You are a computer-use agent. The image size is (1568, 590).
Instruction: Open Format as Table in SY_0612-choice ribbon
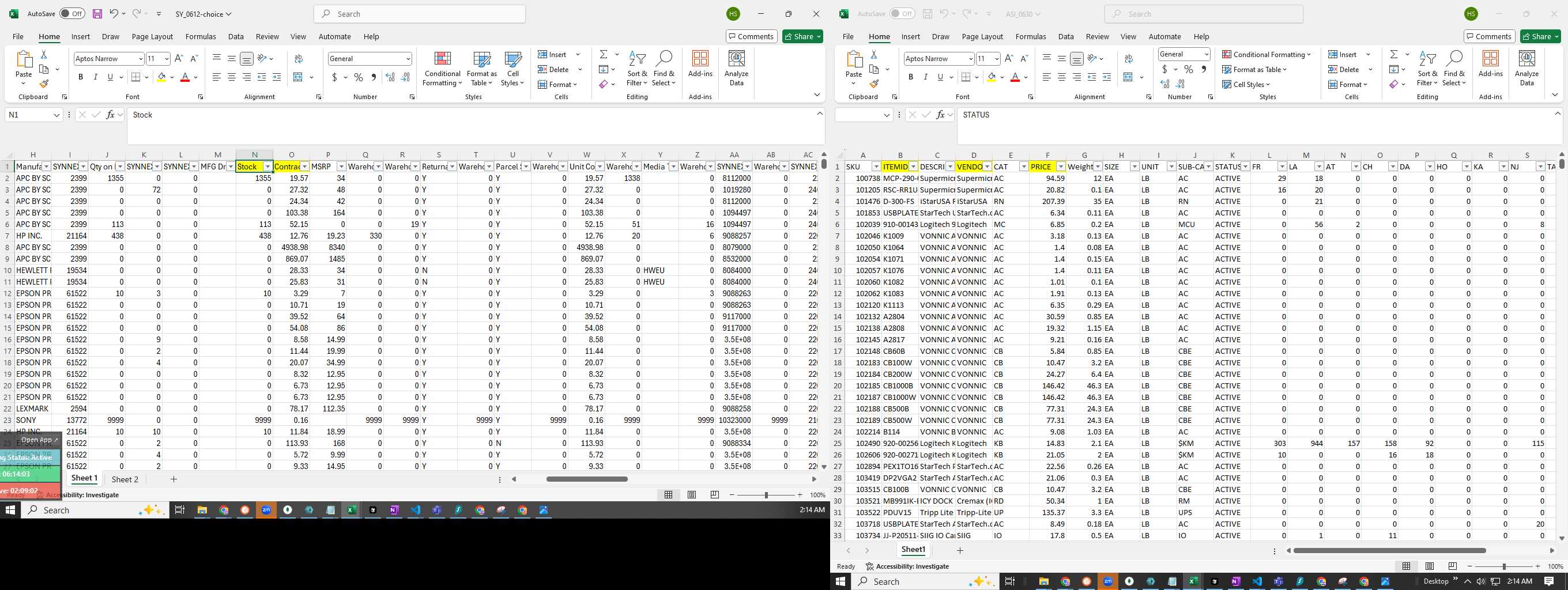481,68
